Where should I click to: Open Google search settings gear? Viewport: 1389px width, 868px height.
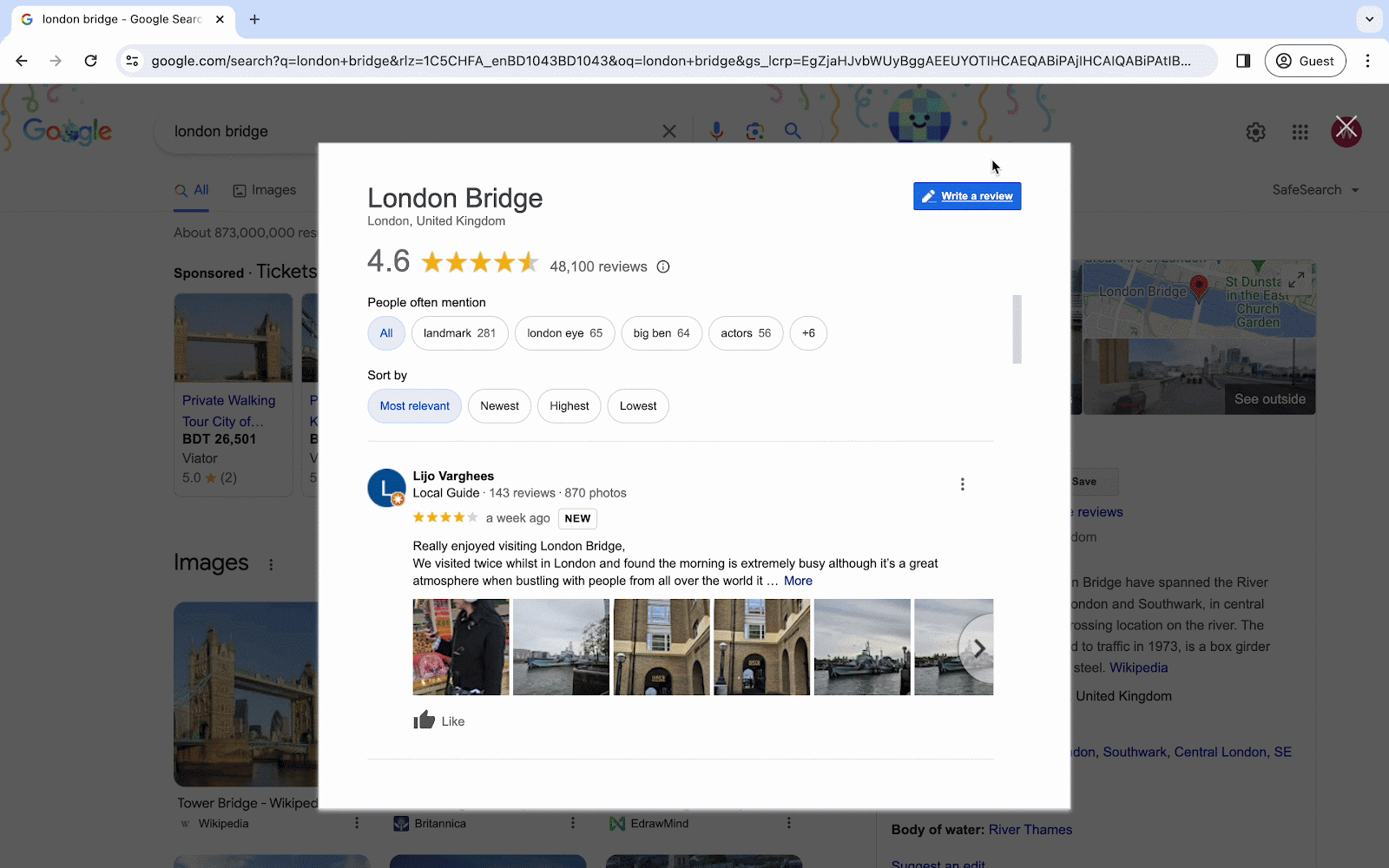tap(1255, 131)
